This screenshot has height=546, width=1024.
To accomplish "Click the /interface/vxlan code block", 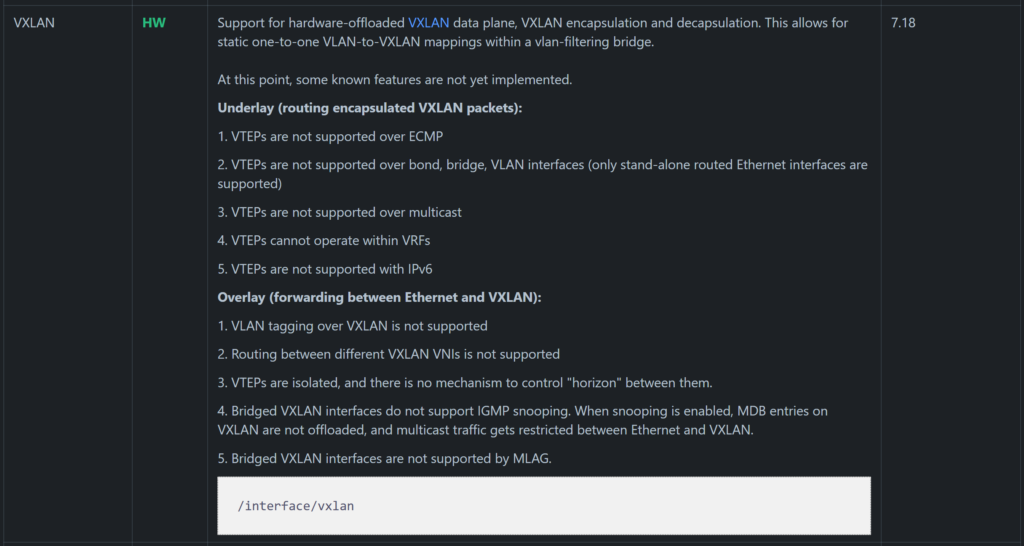I will point(544,506).
